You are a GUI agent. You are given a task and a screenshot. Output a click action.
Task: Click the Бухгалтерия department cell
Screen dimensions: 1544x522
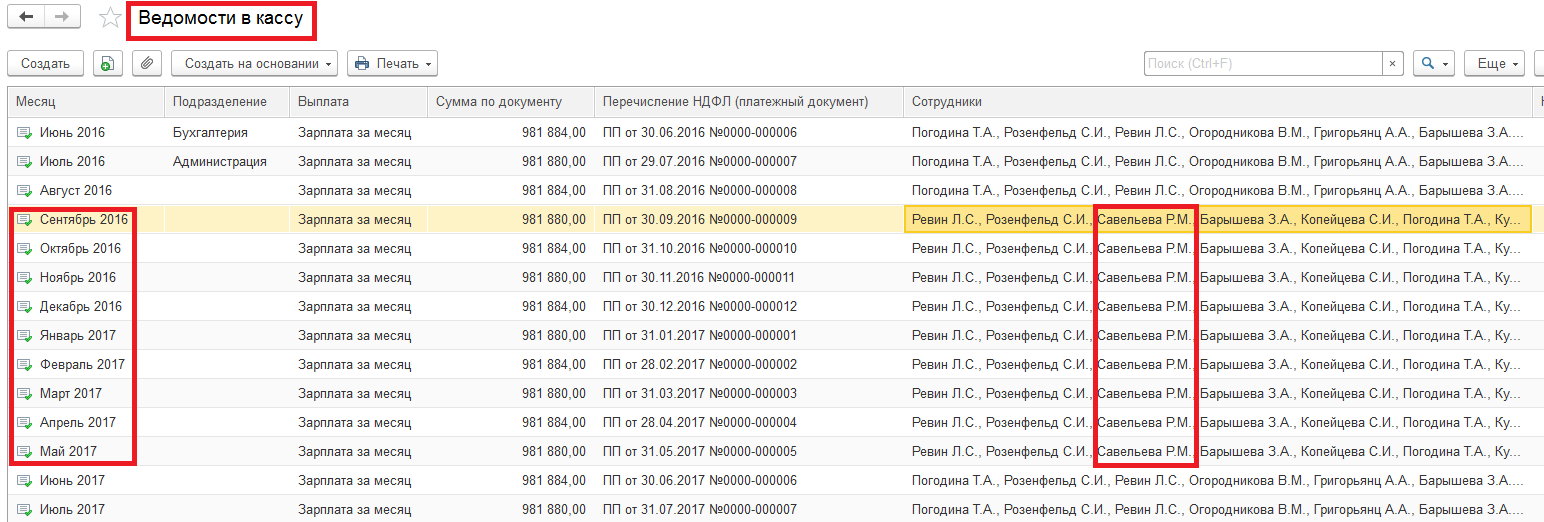[227, 132]
